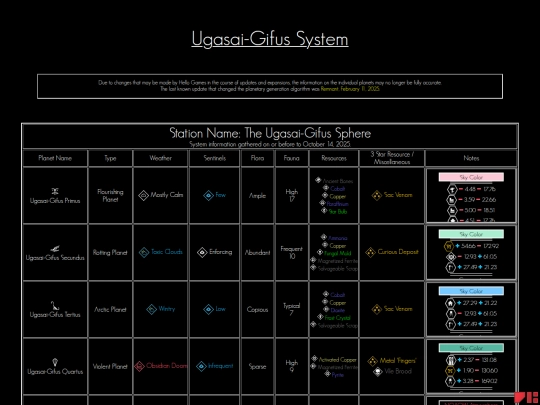
Task: Click the Ugasai-Gifus Secundus planet name
Action: 55,258
